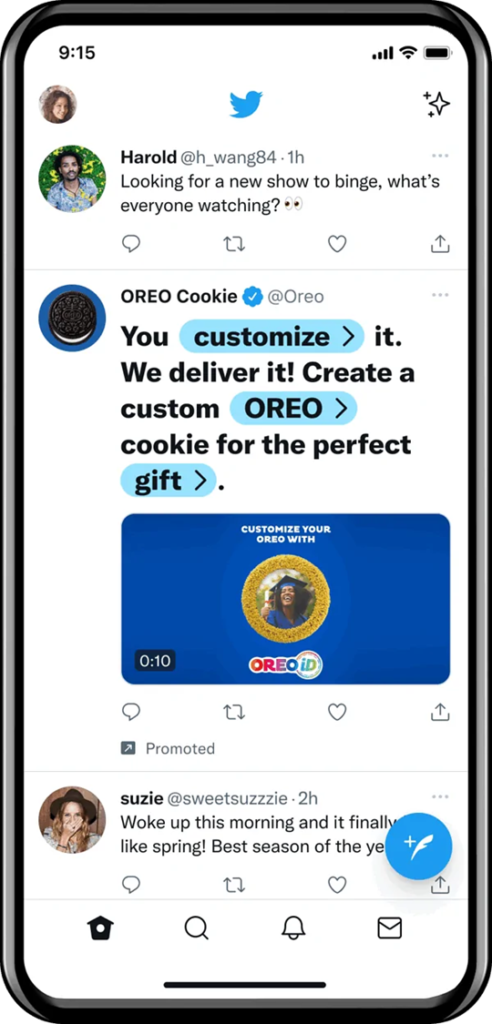
Task: Like suzie's tweet with the heart
Action: [x=336, y=885]
